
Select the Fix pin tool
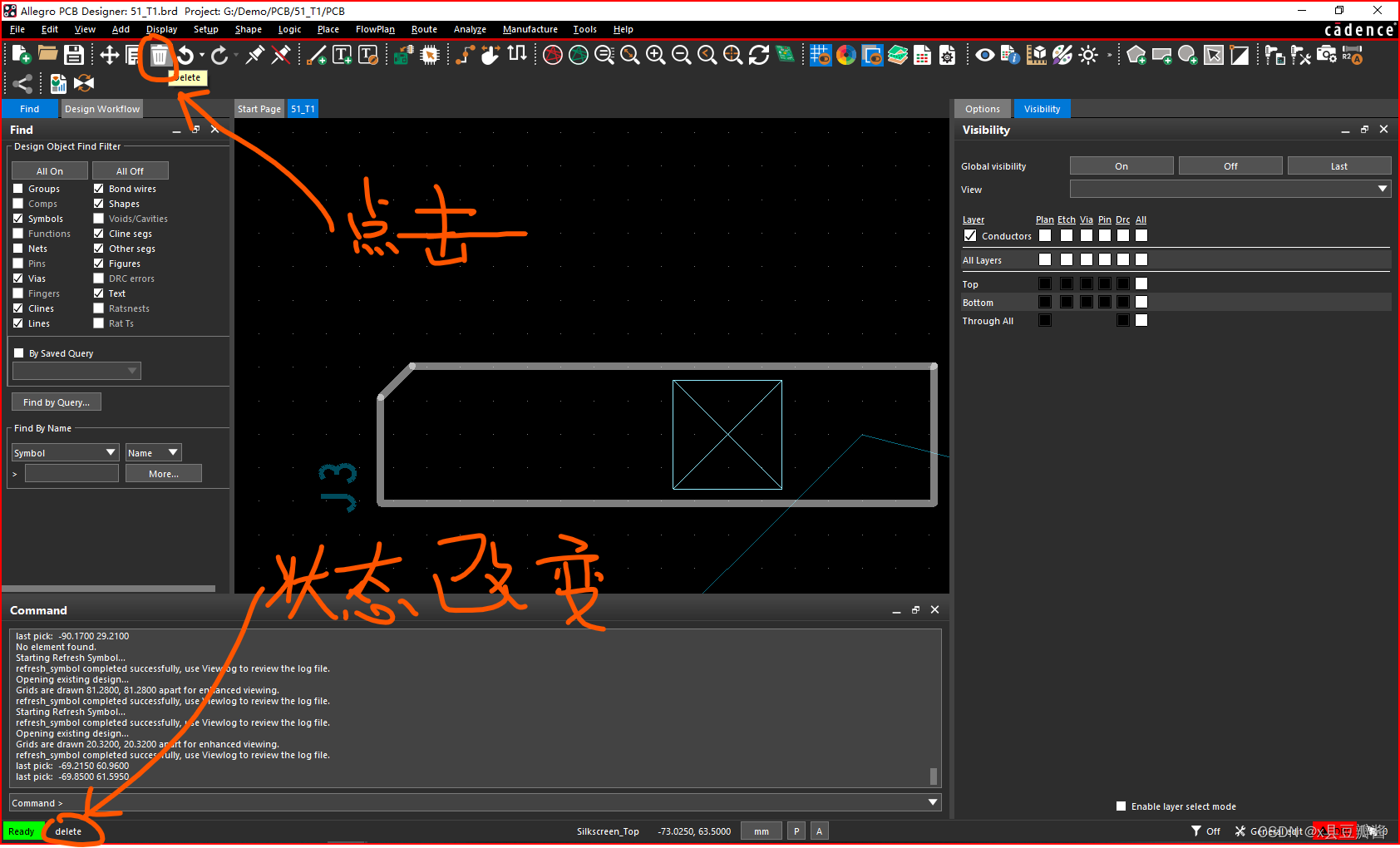point(254,55)
